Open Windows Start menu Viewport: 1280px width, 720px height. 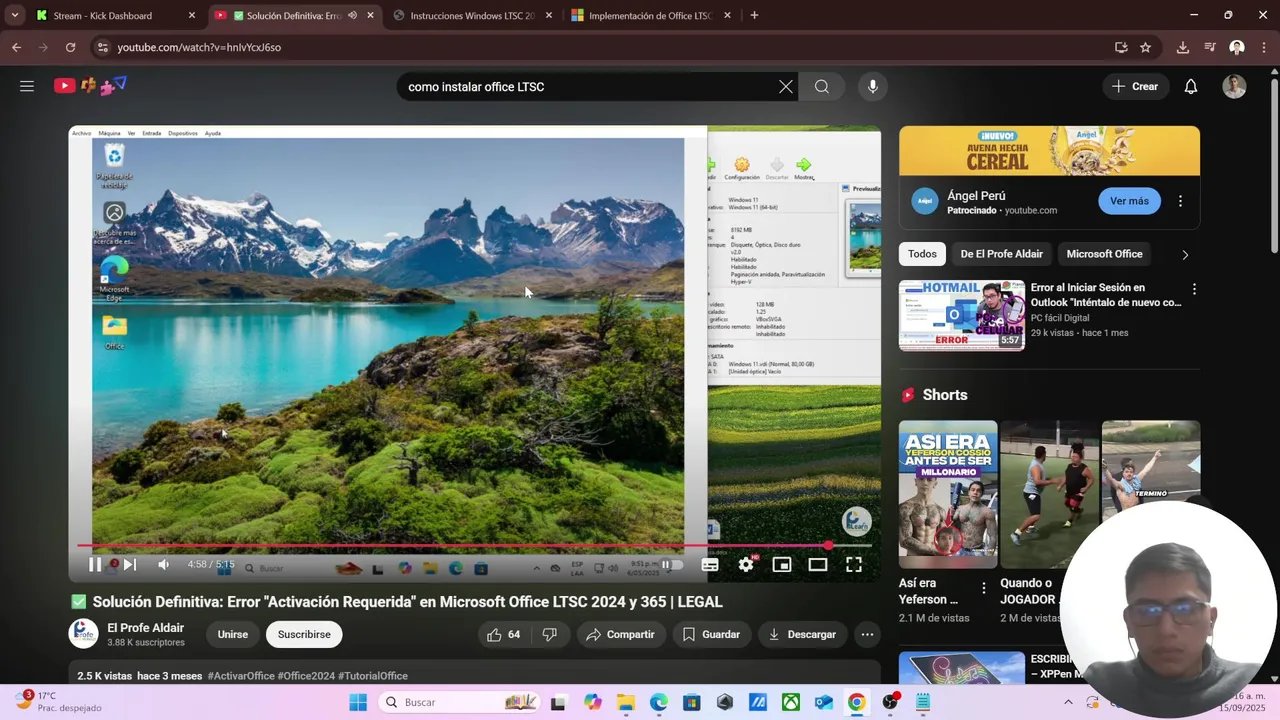coord(358,702)
